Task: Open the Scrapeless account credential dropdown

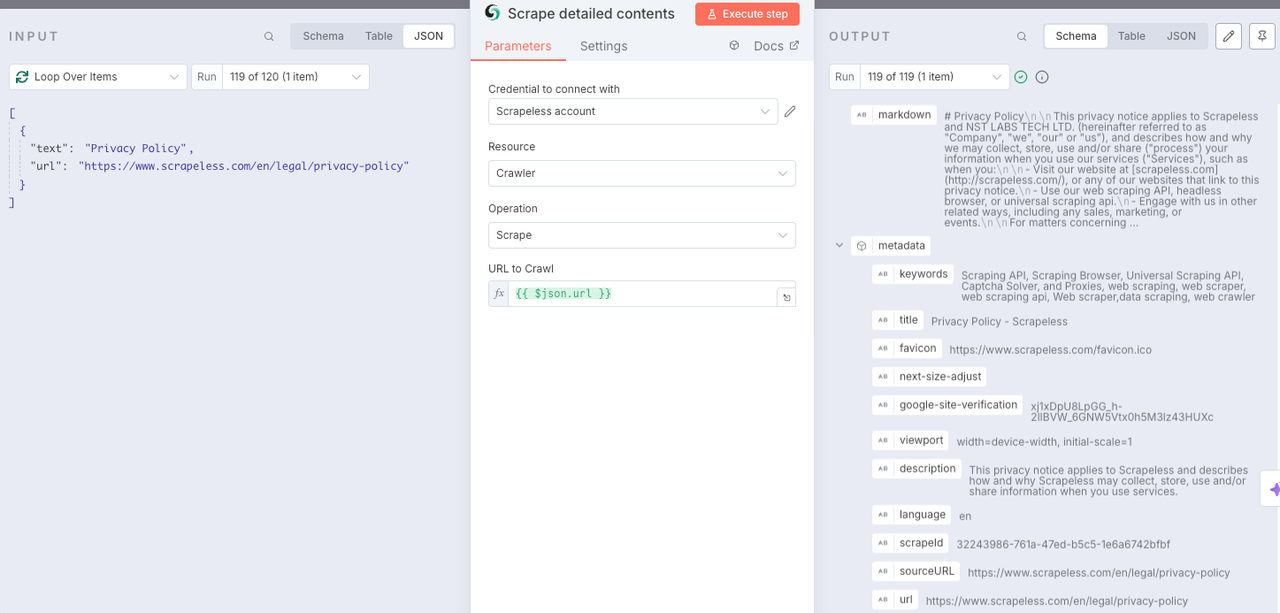Action: pyautogui.click(x=633, y=111)
